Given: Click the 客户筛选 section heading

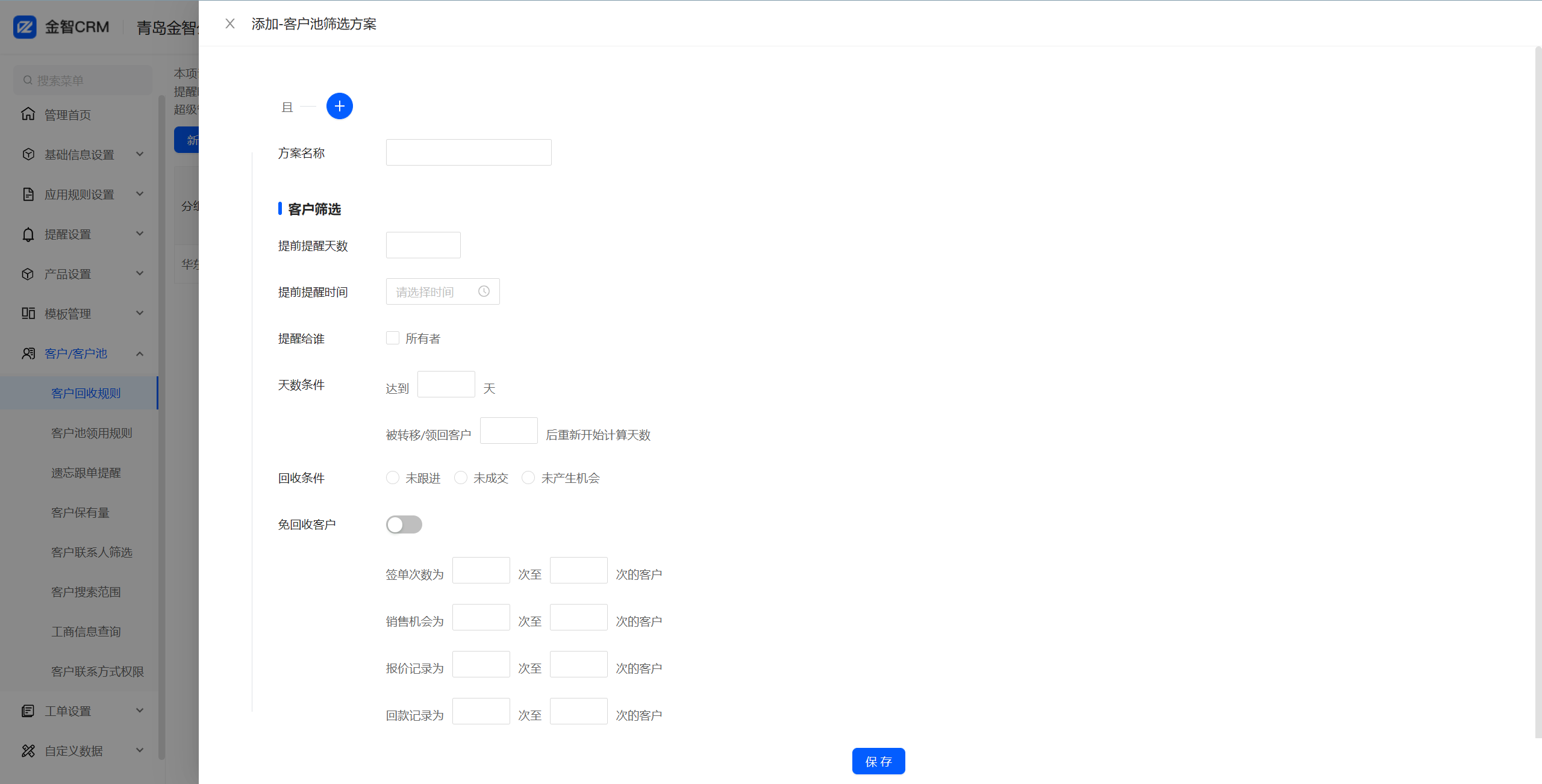Looking at the screenshot, I should point(314,209).
